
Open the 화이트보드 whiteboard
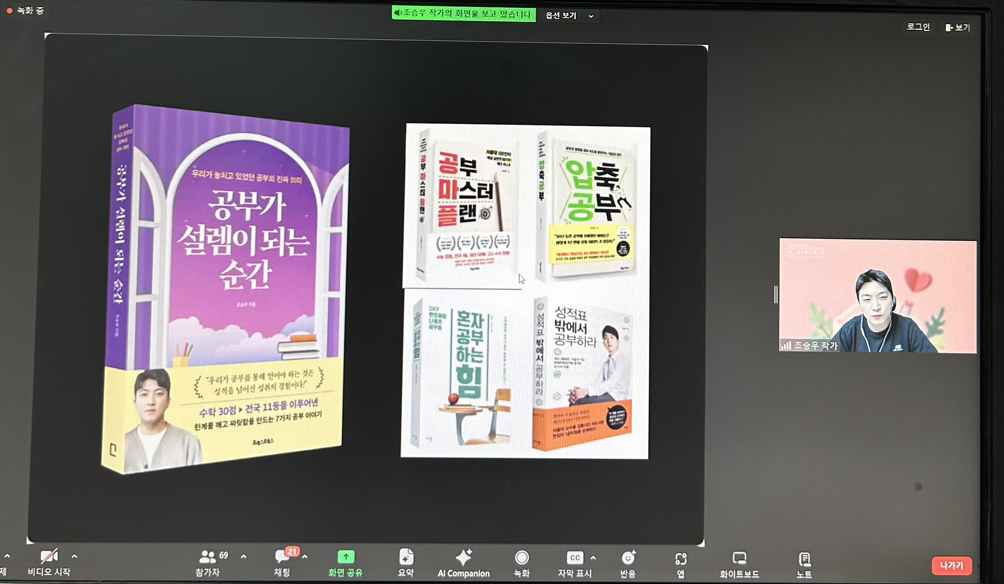click(739, 564)
